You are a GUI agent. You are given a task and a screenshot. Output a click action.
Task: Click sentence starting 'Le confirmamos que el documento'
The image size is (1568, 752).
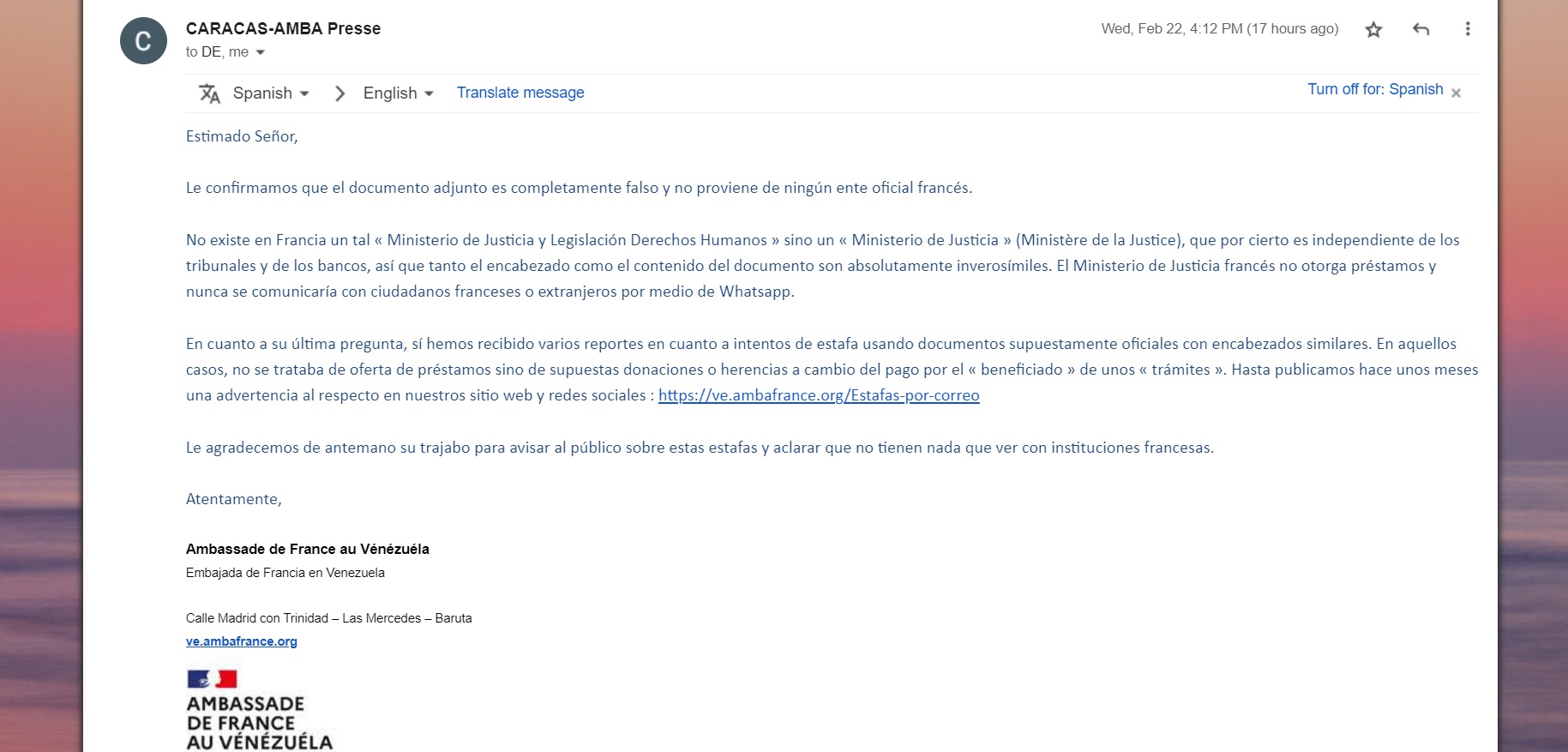pyautogui.click(x=580, y=188)
